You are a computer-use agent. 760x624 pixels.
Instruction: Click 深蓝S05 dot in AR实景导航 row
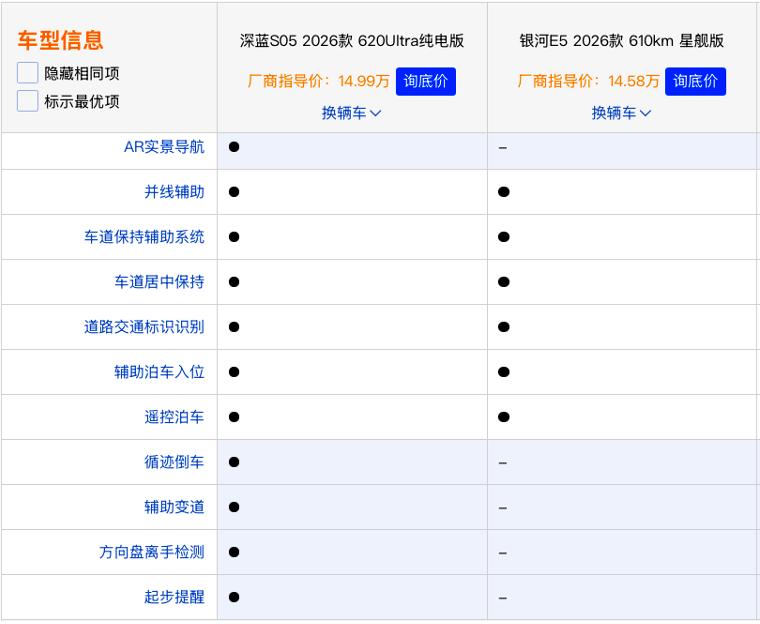(234, 147)
